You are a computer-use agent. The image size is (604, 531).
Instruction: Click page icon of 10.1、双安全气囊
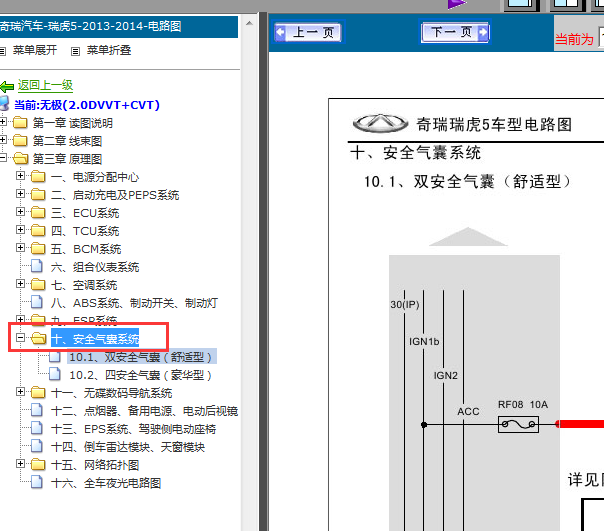click(55, 357)
